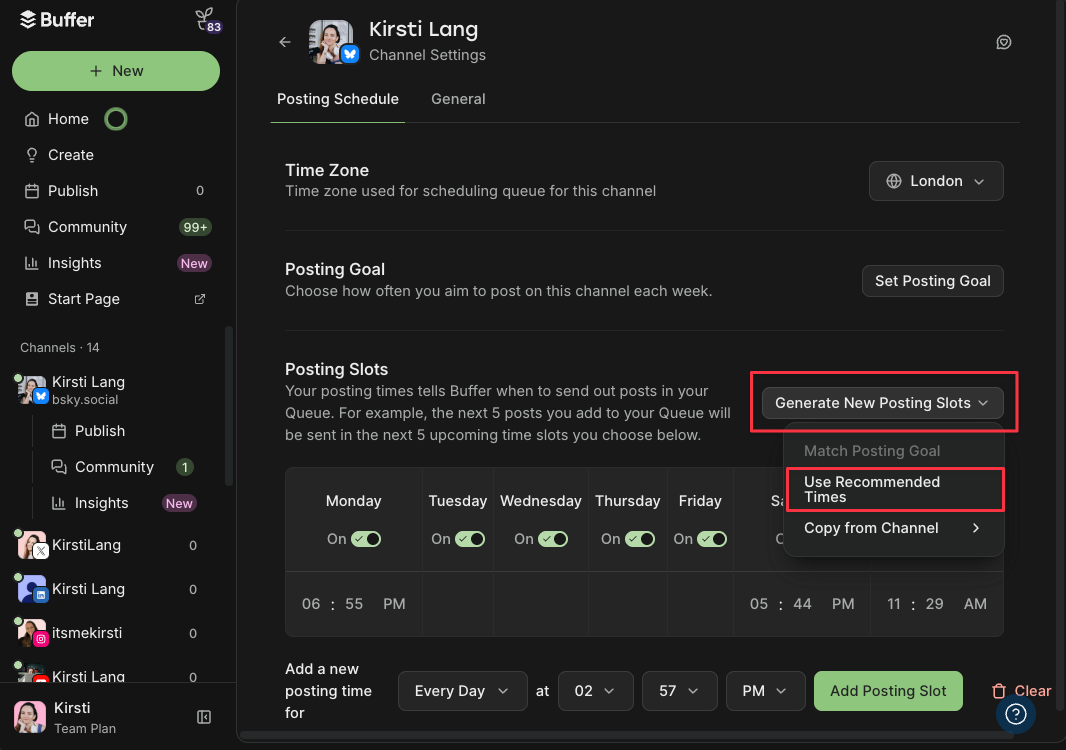Viewport: 1066px width, 750px height.
Task: Select Kirsti Lang bsky.social channel
Action: click(88, 390)
